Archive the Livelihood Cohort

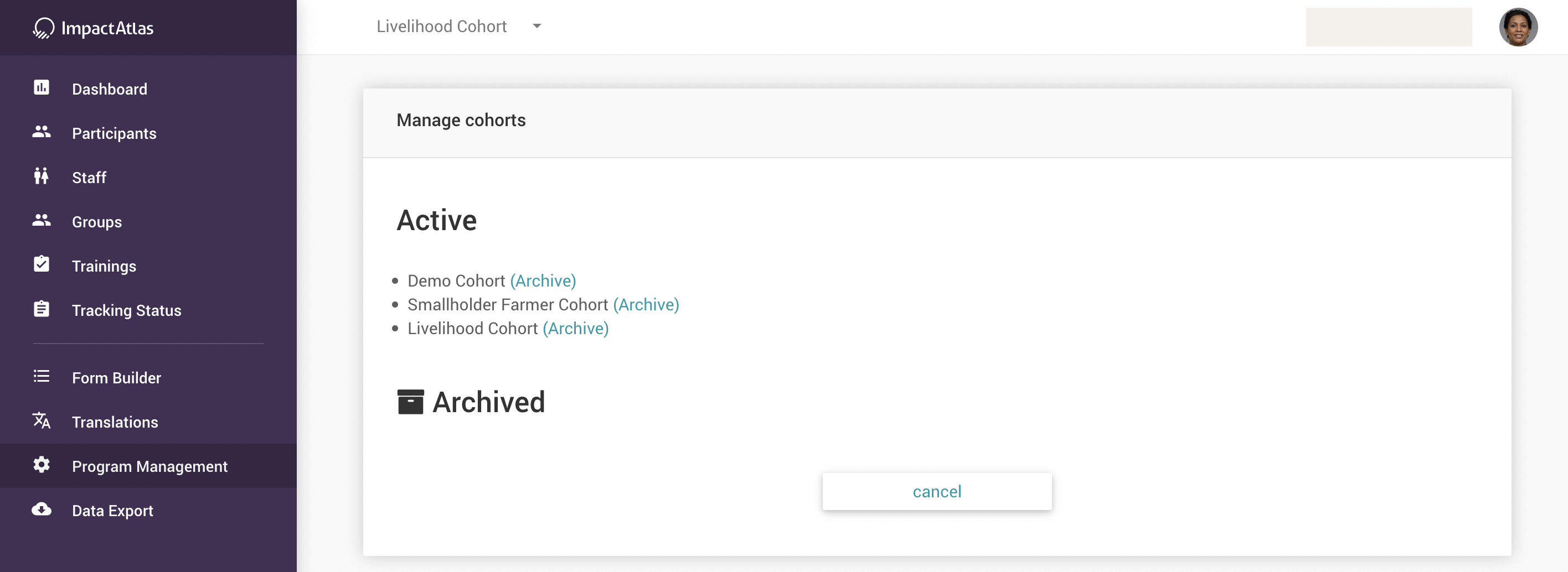575,328
